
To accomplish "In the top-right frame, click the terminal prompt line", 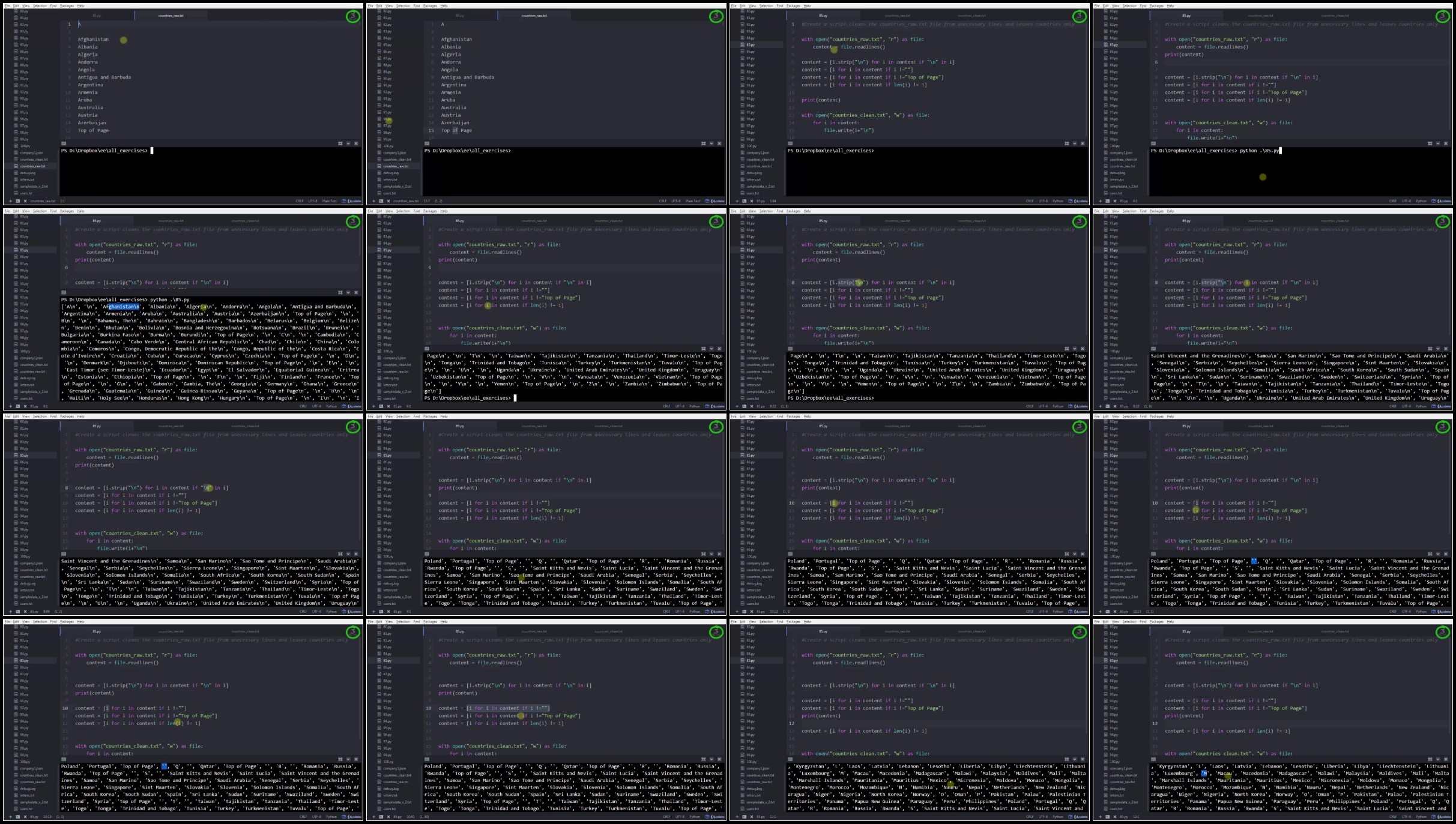I will coord(1215,151).
